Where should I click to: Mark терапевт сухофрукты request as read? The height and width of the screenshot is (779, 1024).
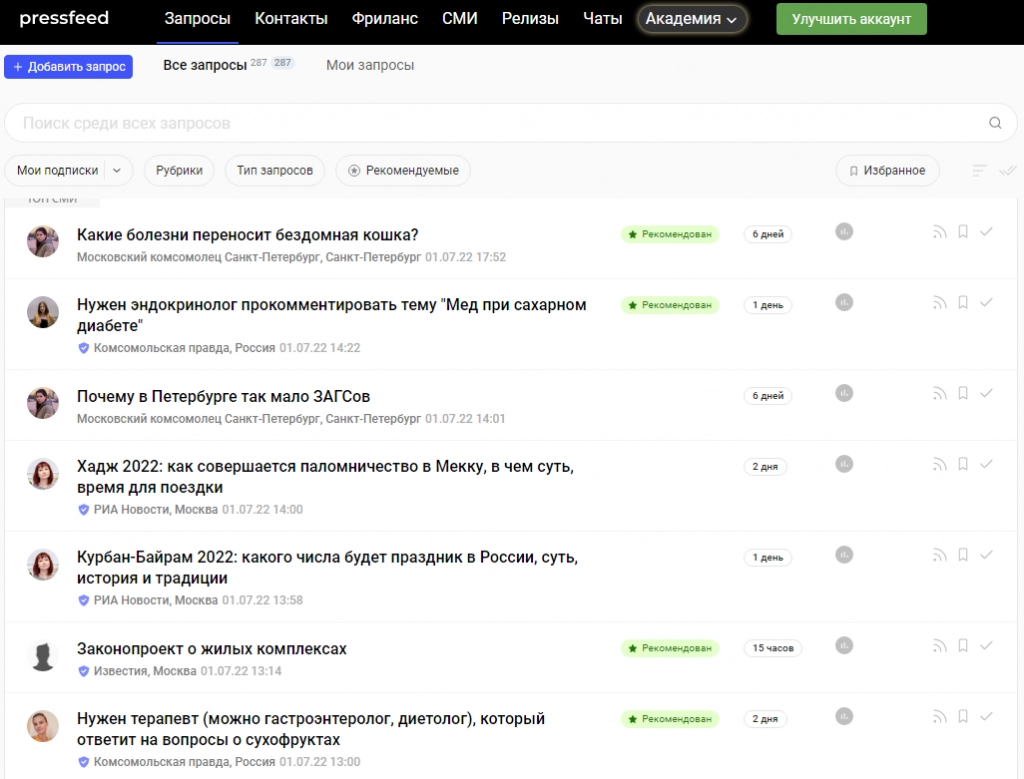click(x=986, y=716)
